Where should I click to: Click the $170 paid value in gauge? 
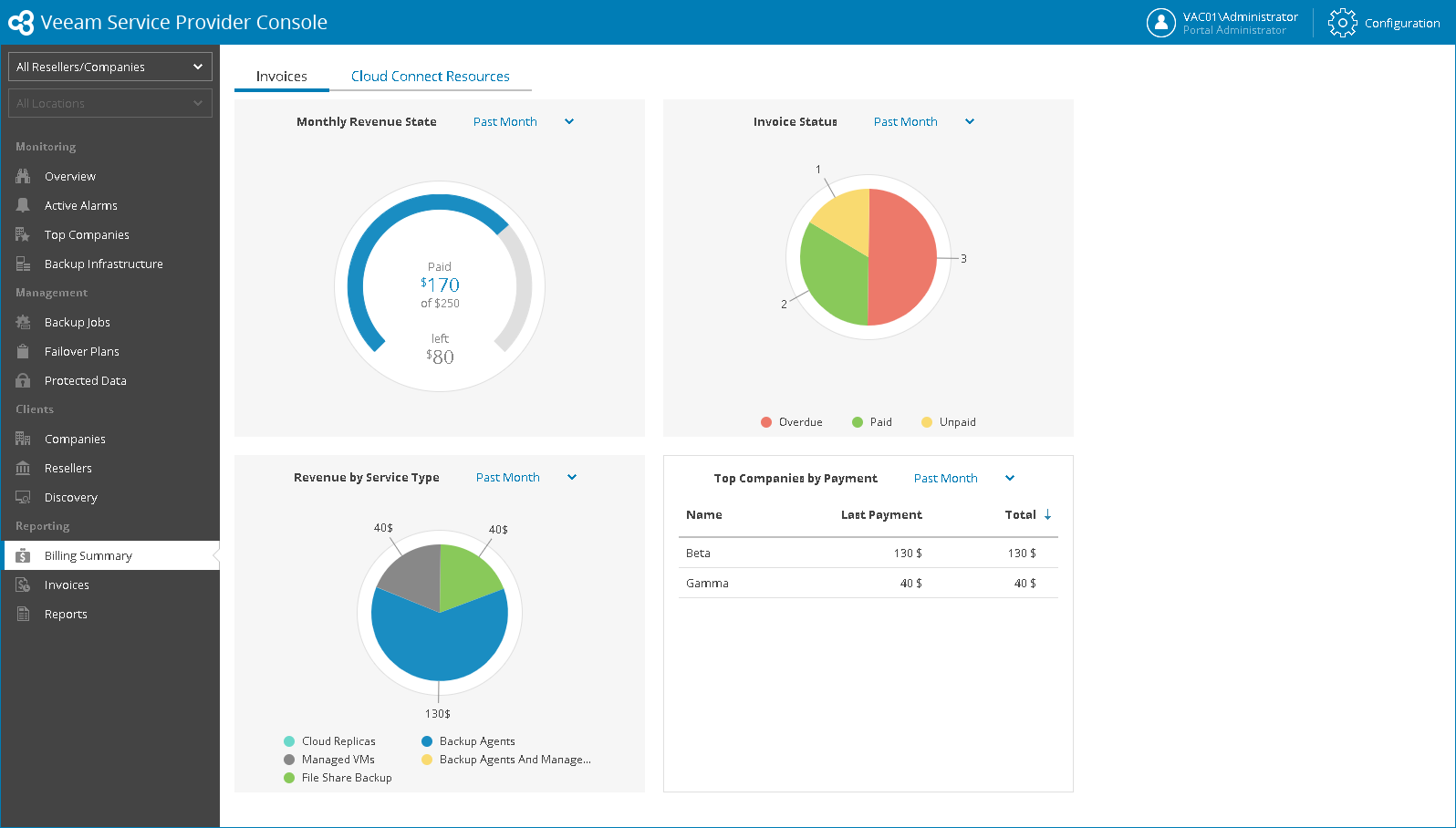(440, 285)
